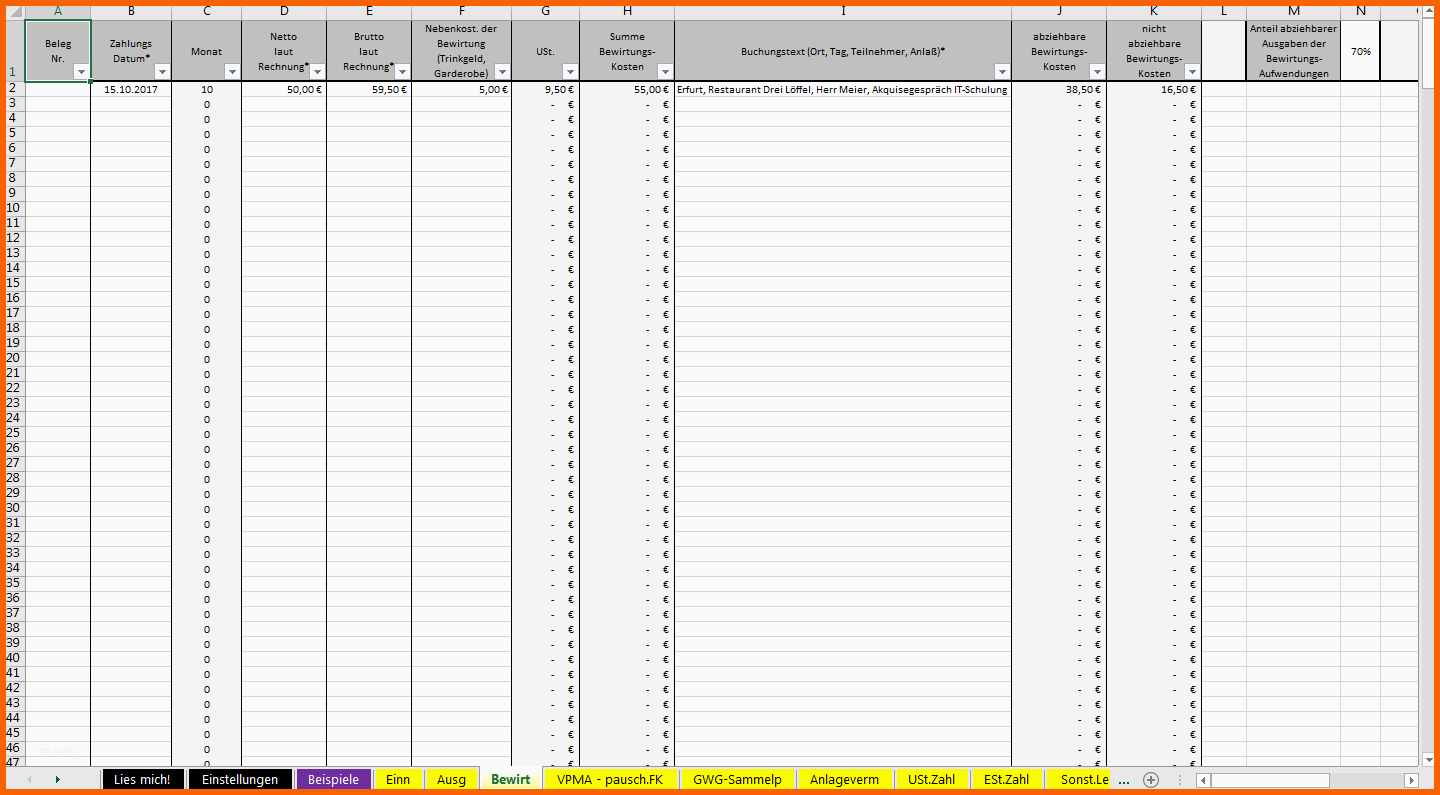Go to the Einn sheet tab
The width and height of the screenshot is (1440, 795).
398,780
